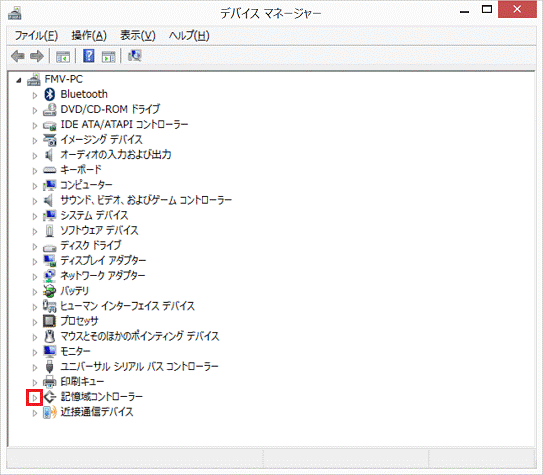543x475 pixels.
Task: Click the IDE ATA/ATAPI コントローラー icon
Action: pos(50,125)
